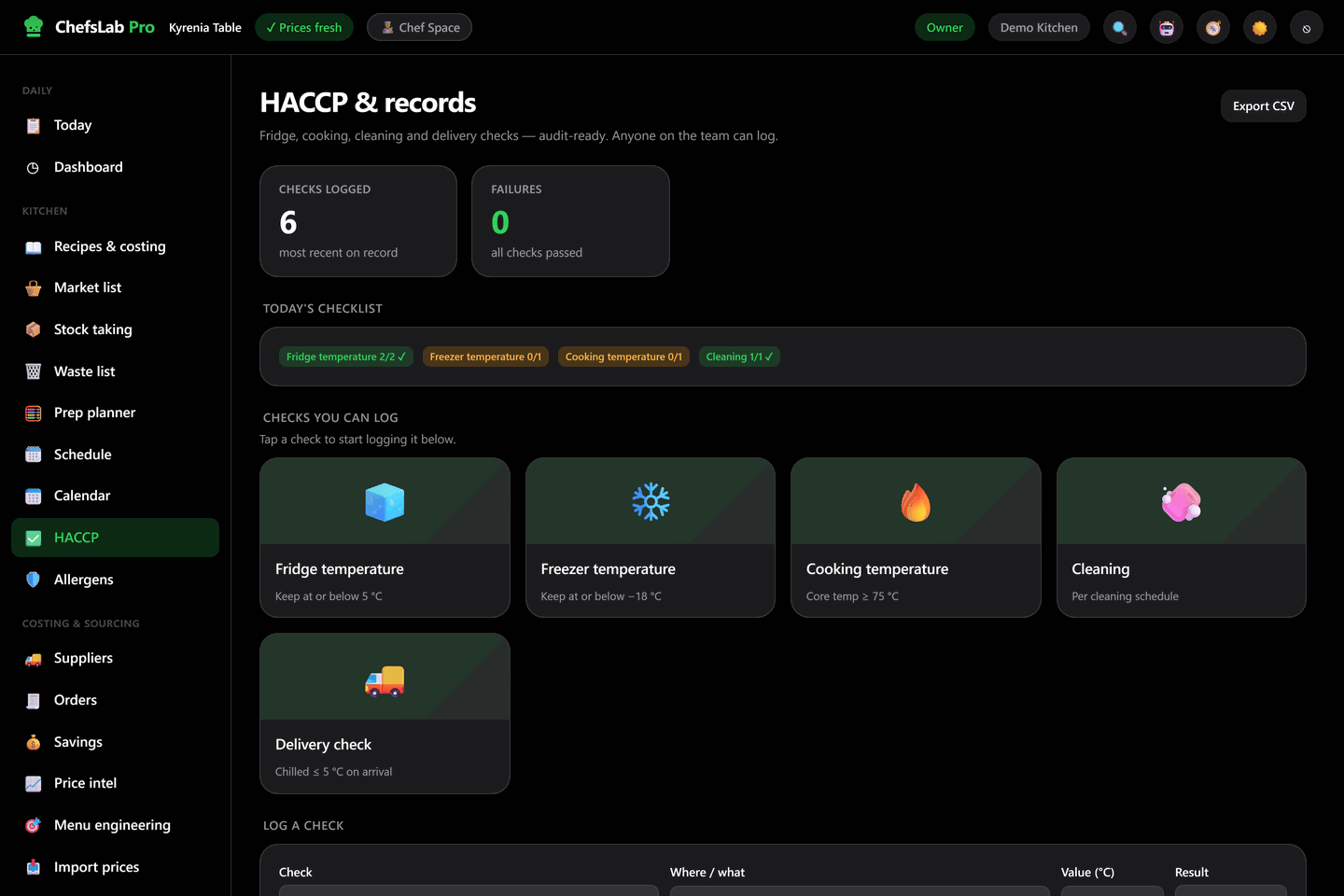
Task: Toggle theme with the sun icon
Action: tap(1260, 28)
